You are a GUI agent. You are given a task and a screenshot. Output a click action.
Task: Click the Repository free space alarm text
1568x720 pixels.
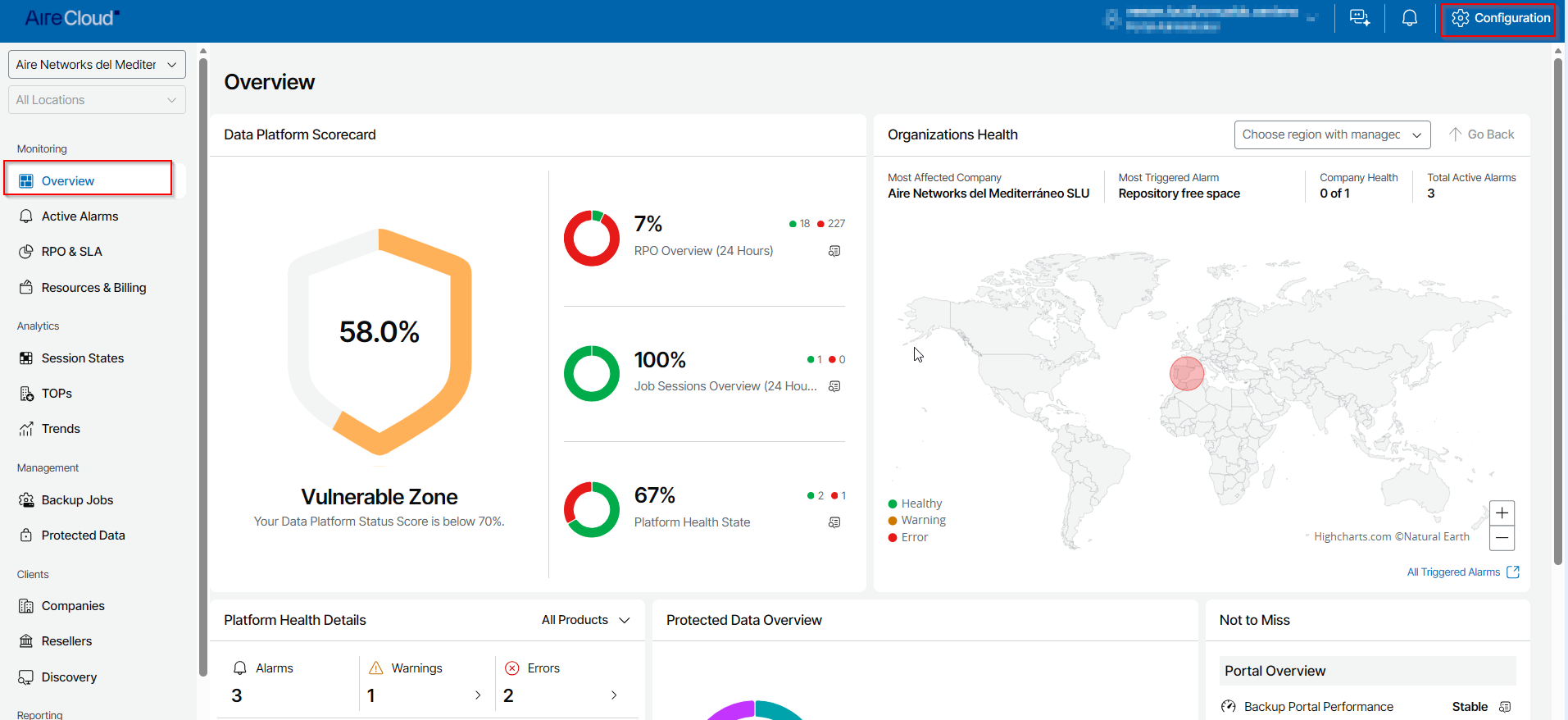(x=1179, y=194)
